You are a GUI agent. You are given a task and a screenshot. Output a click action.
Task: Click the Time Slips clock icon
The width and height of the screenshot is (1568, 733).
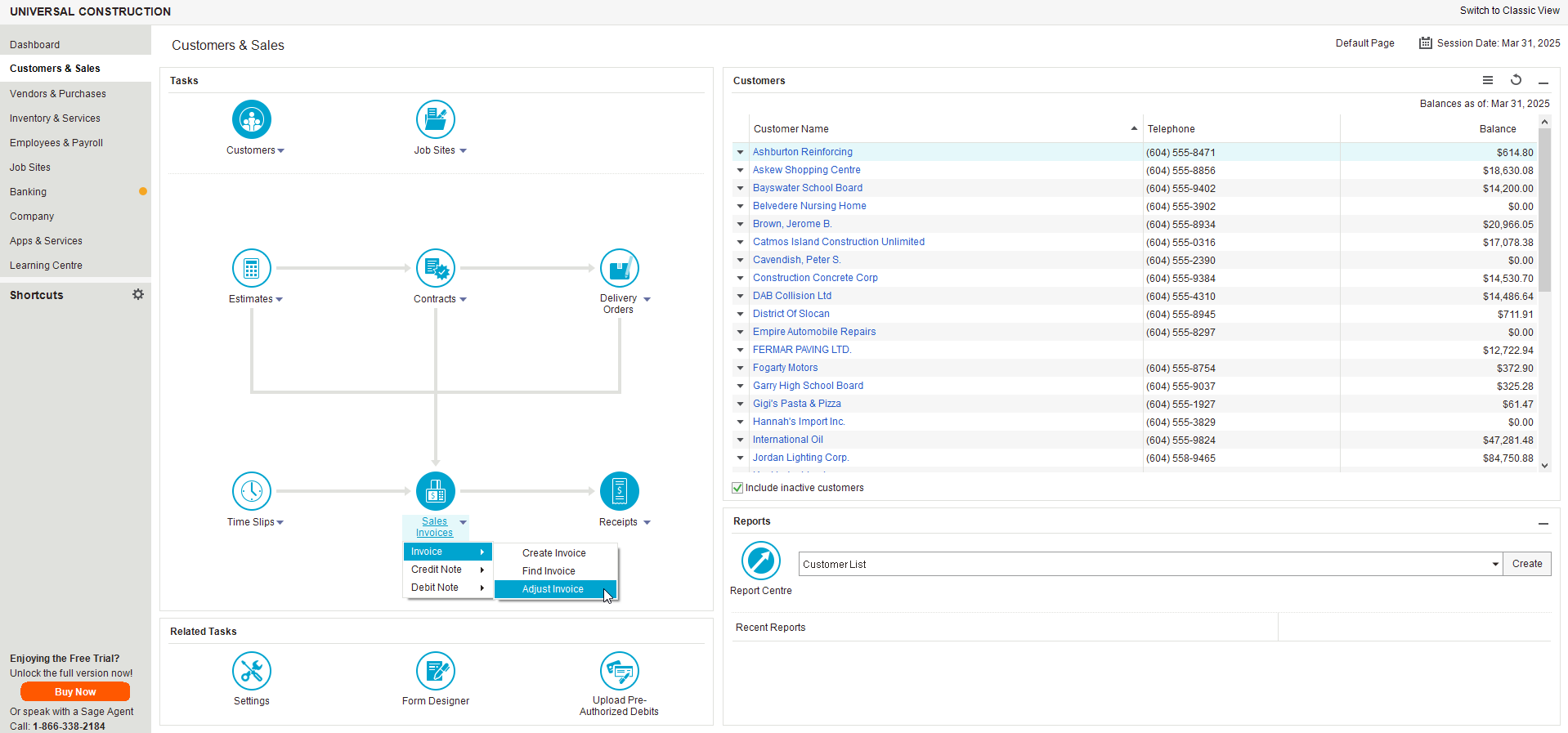pyautogui.click(x=251, y=492)
